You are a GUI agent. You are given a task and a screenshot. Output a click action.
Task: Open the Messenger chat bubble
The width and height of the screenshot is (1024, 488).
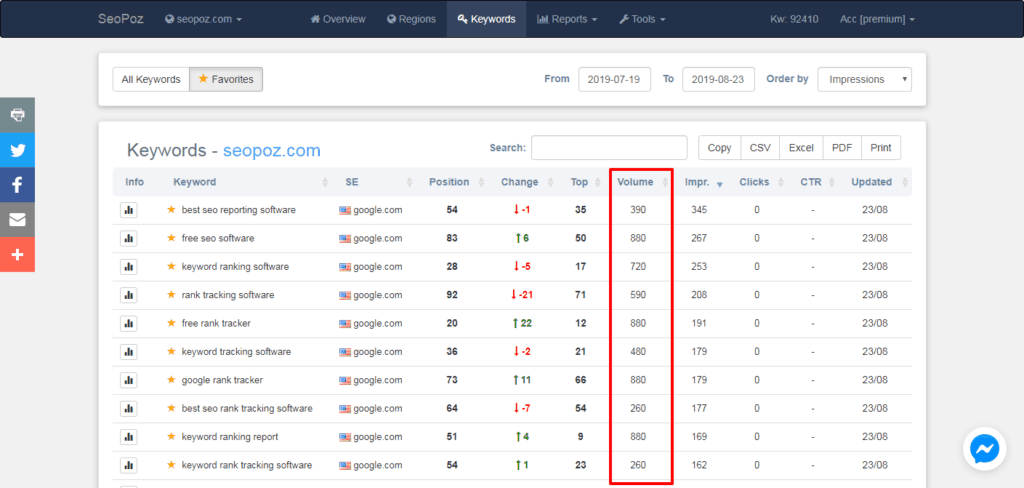tap(984, 449)
